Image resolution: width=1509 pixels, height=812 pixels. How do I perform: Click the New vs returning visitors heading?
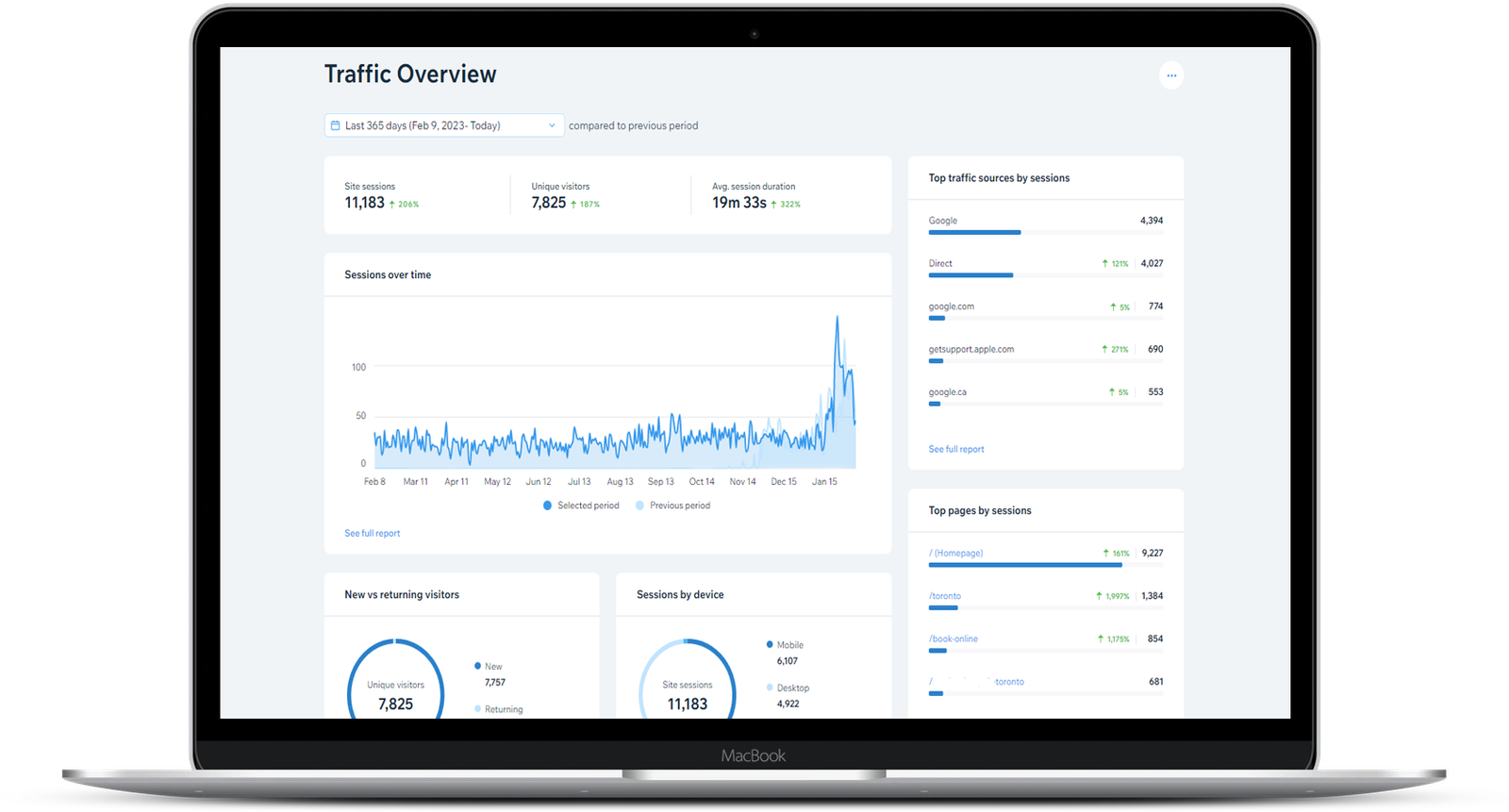pyautogui.click(x=402, y=595)
